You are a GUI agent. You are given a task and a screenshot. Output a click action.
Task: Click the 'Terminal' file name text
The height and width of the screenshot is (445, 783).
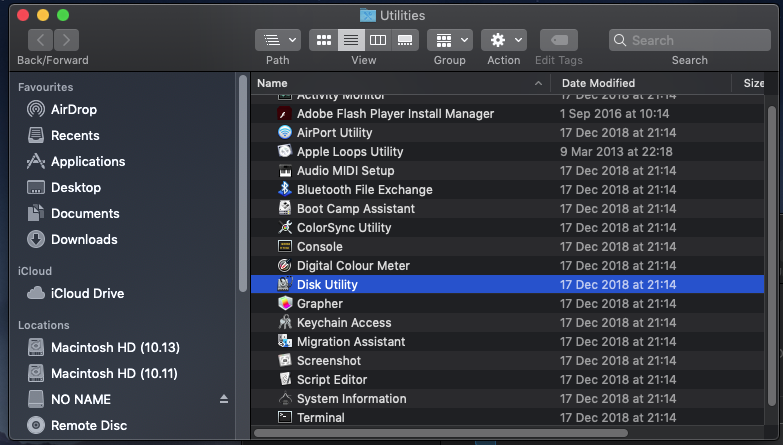coord(321,418)
